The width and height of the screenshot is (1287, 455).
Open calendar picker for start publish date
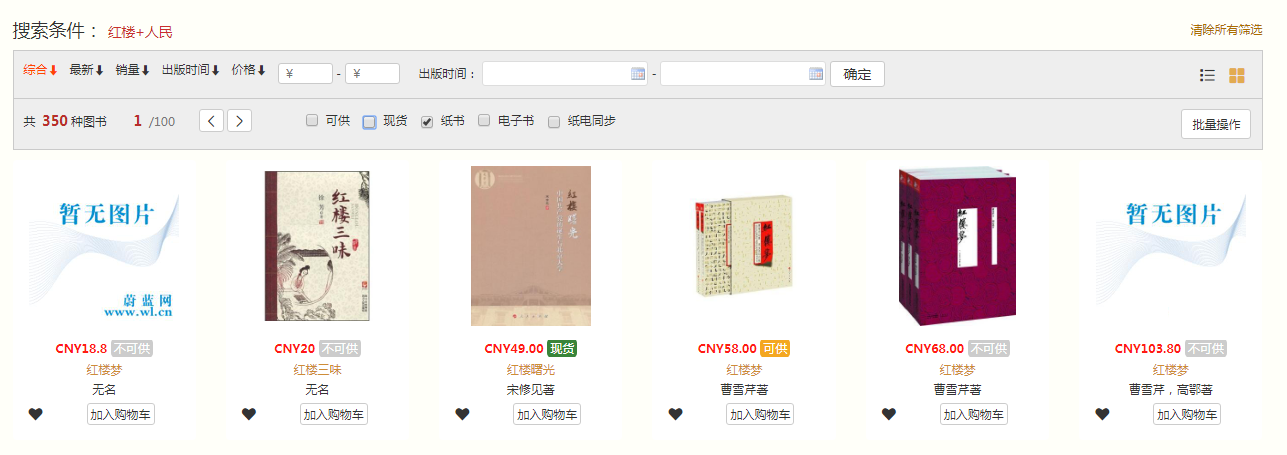click(x=638, y=73)
